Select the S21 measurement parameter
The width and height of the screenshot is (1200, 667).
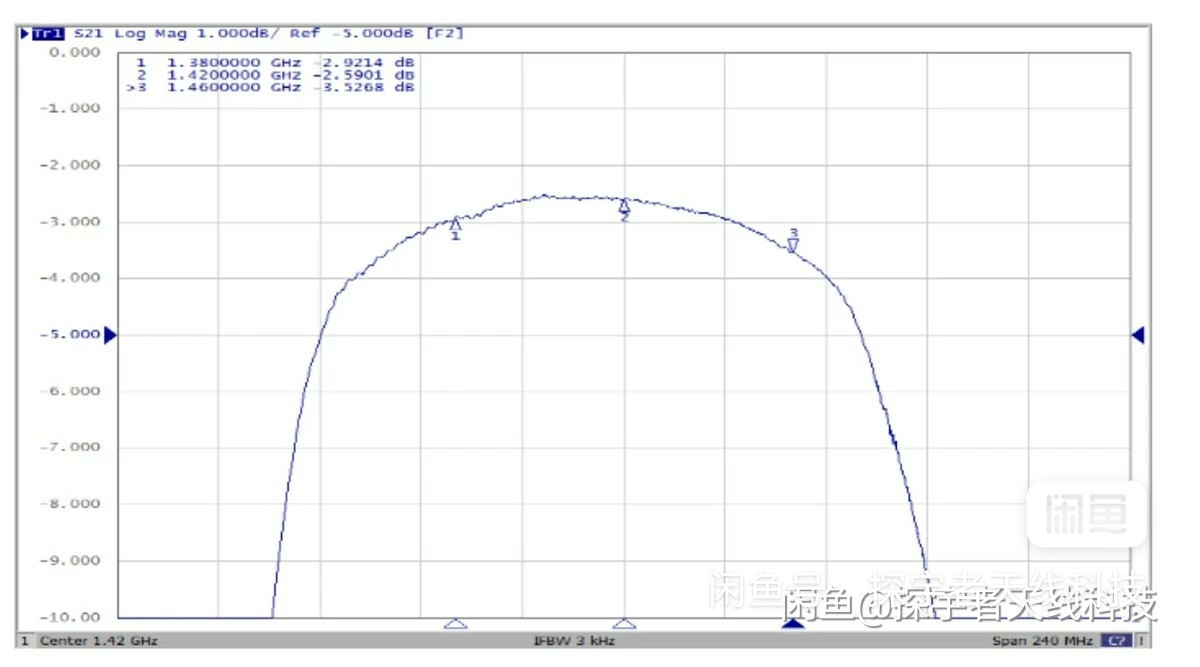89,34
